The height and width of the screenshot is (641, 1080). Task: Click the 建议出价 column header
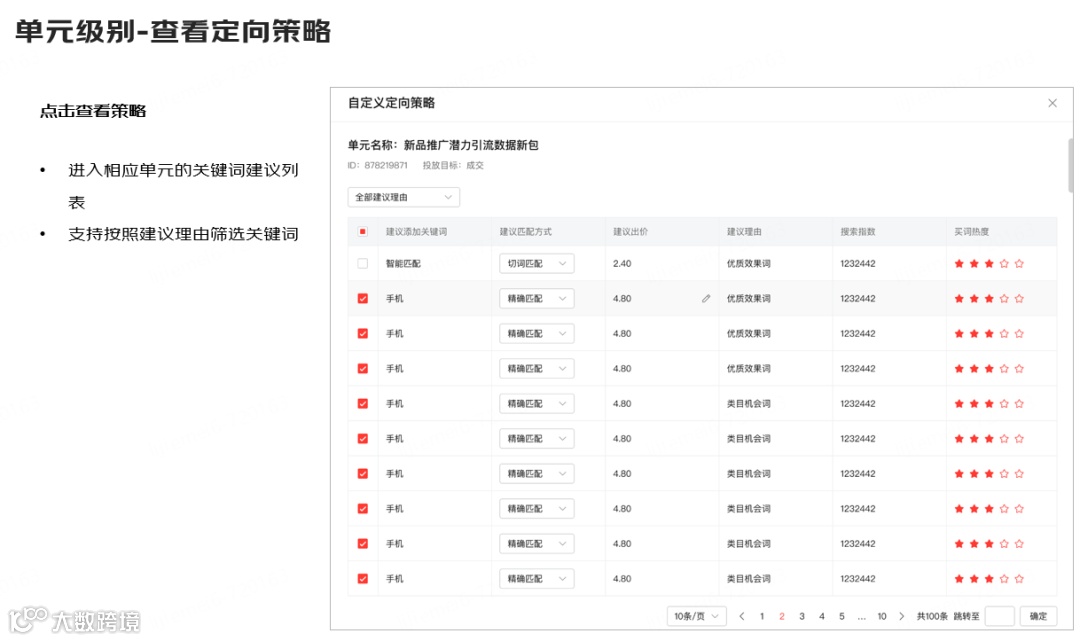coord(630,231)
